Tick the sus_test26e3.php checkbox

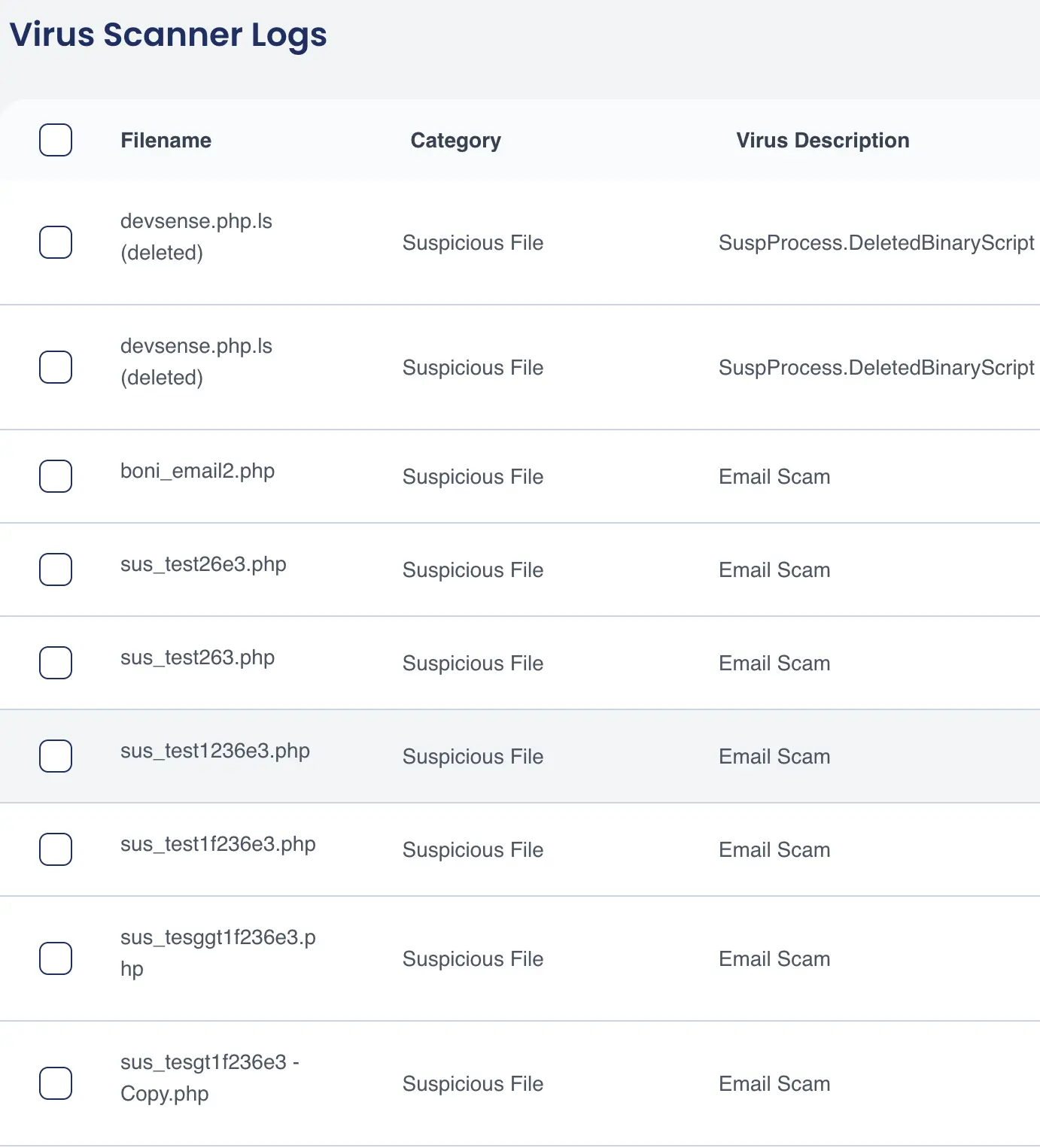(x=56, y=569)
